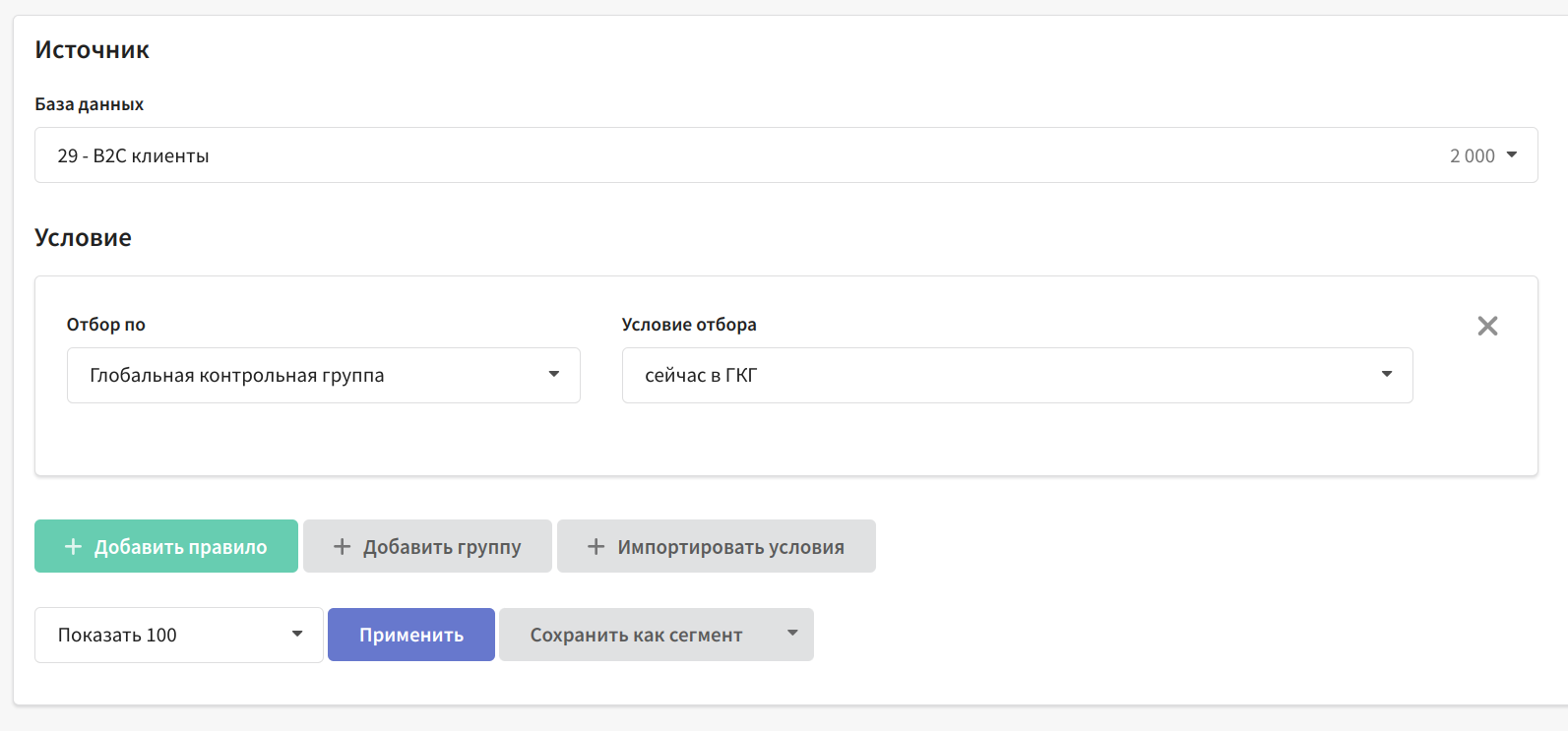Screen dimensions: 1568x731
Task: Click the Сохранить как сегмент button
Action: 636,635
